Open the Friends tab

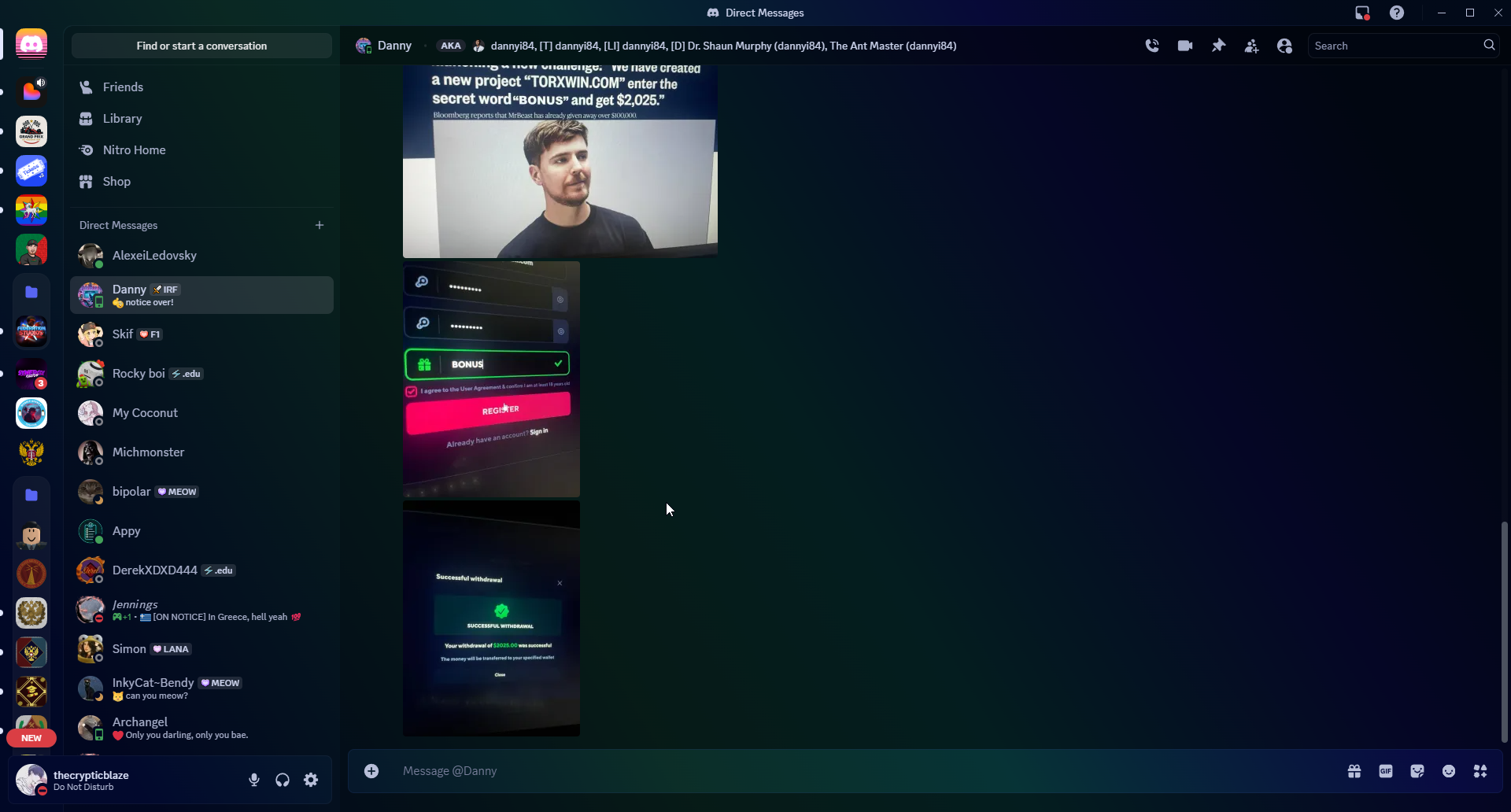click(201, 87)
